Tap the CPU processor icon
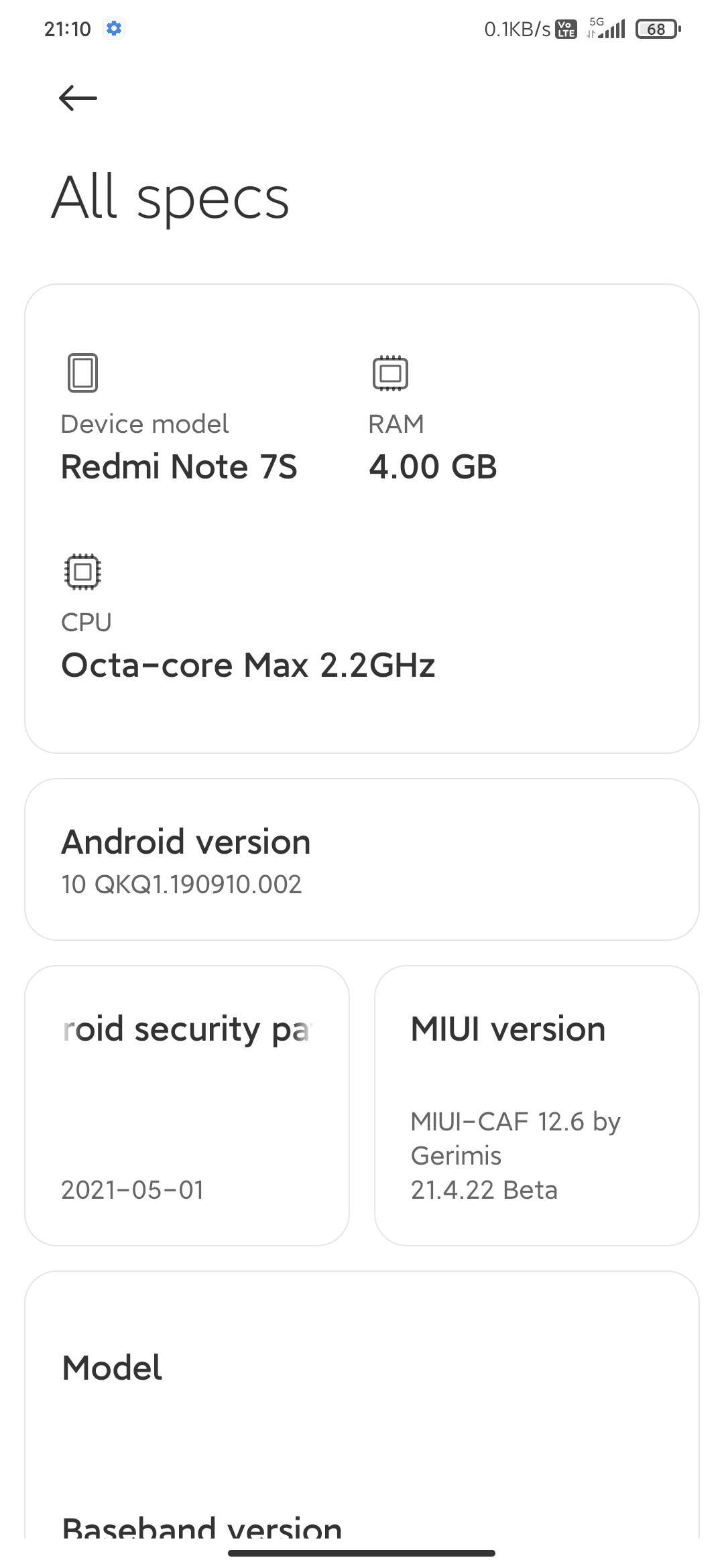Viewport: 724px width, 1568px height. (x=82, y=572)
